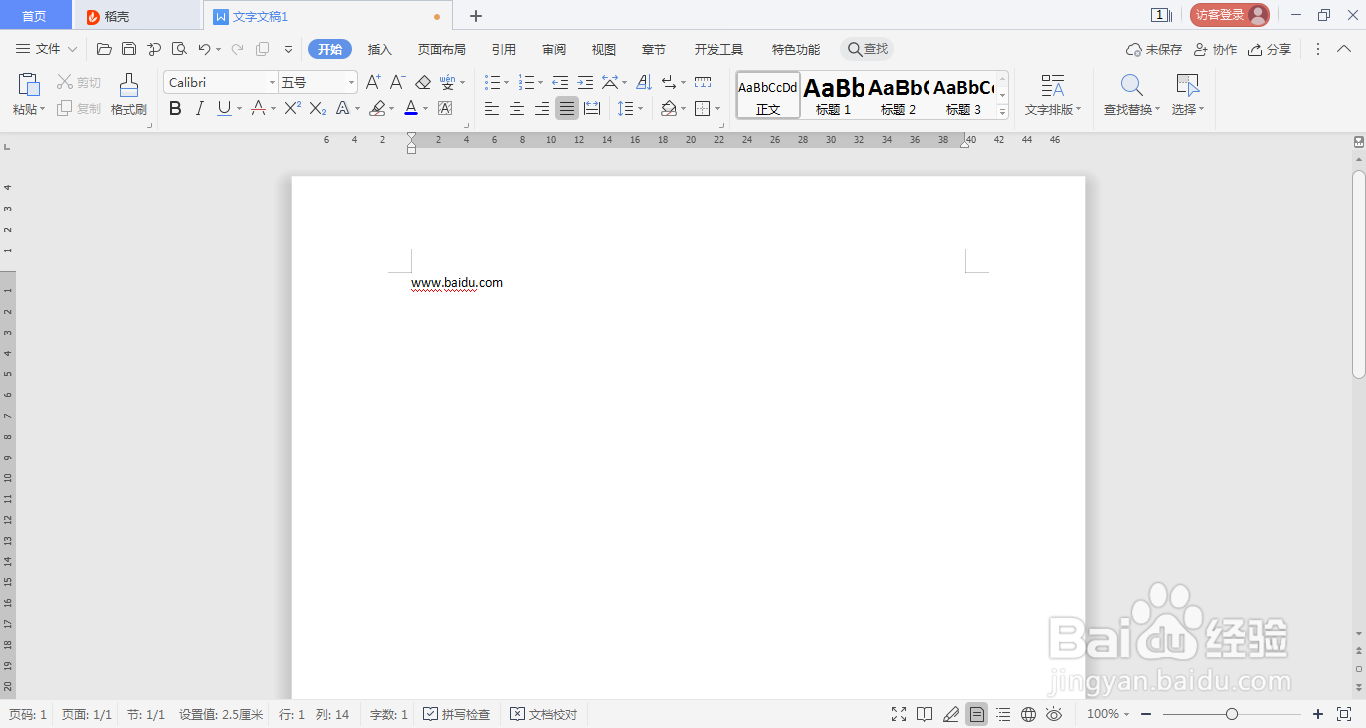The image size is (1366, 728).
Task: Apply subscript X₂ formatting
Action: (x=317, y=108)
